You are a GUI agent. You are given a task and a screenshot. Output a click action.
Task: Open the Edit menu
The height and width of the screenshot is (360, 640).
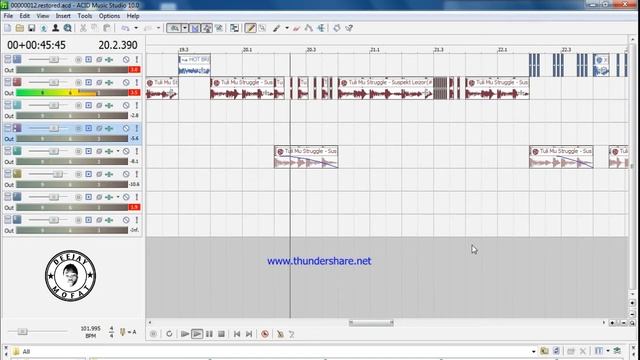click(24, 16)
